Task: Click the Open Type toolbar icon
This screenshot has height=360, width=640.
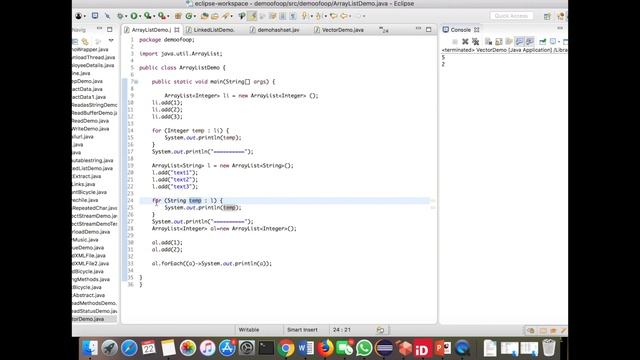Action: click(x=204, y=16)
